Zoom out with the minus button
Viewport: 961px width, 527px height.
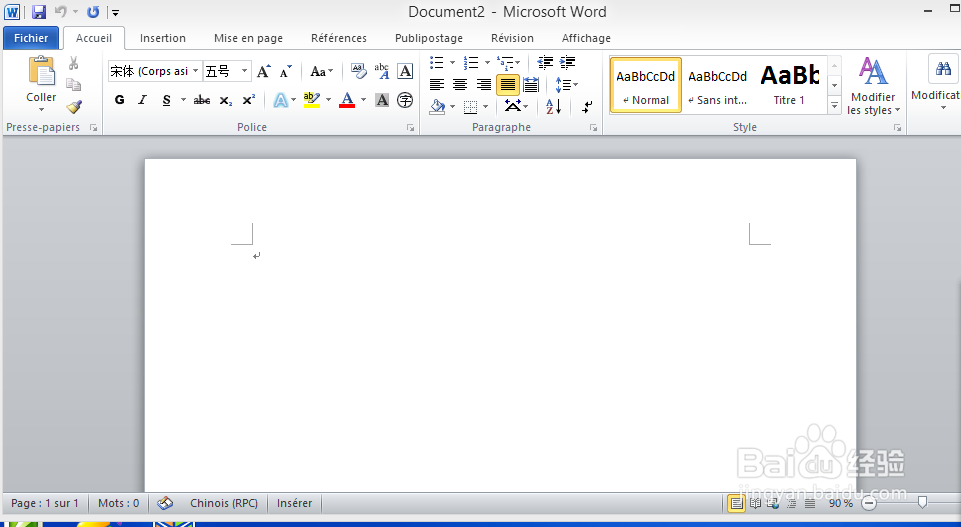[x=869, y=504]
